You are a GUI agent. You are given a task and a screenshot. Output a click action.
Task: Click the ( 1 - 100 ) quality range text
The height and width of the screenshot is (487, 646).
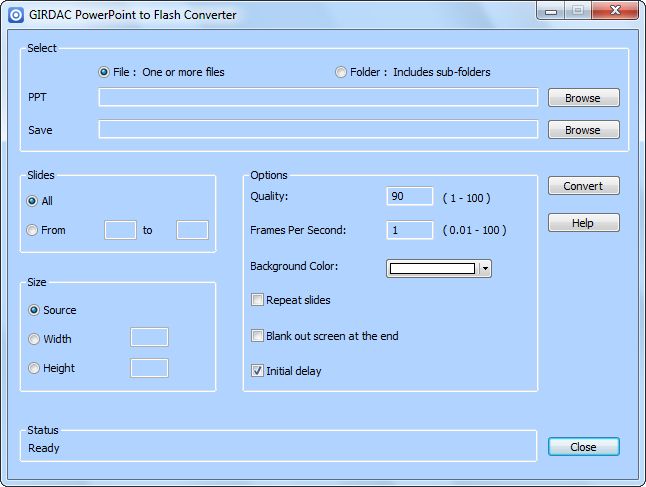466,198
